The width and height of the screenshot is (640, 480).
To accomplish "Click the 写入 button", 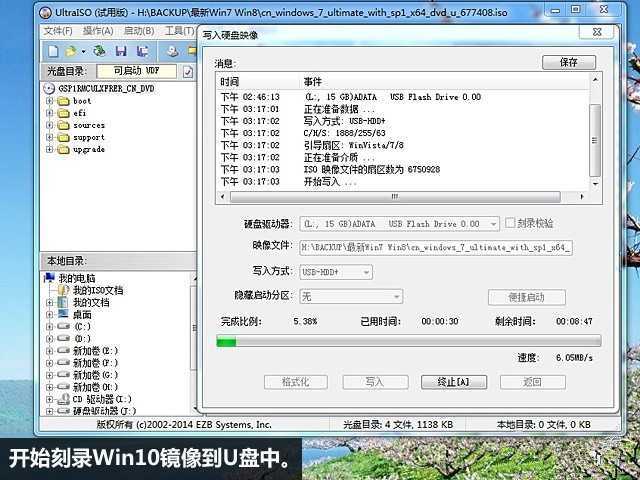I will pyautogui.click(x=375, y=382).
